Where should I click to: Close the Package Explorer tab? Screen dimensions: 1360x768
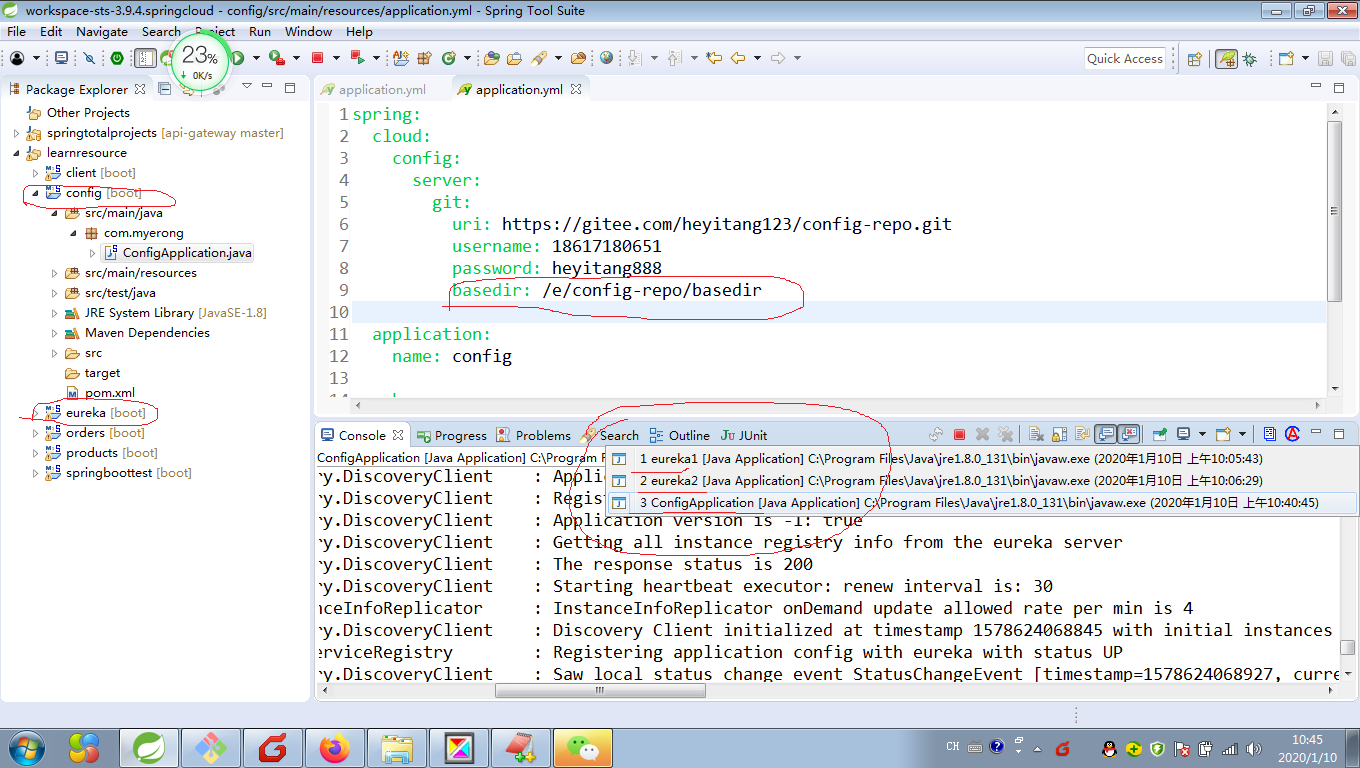140,89
